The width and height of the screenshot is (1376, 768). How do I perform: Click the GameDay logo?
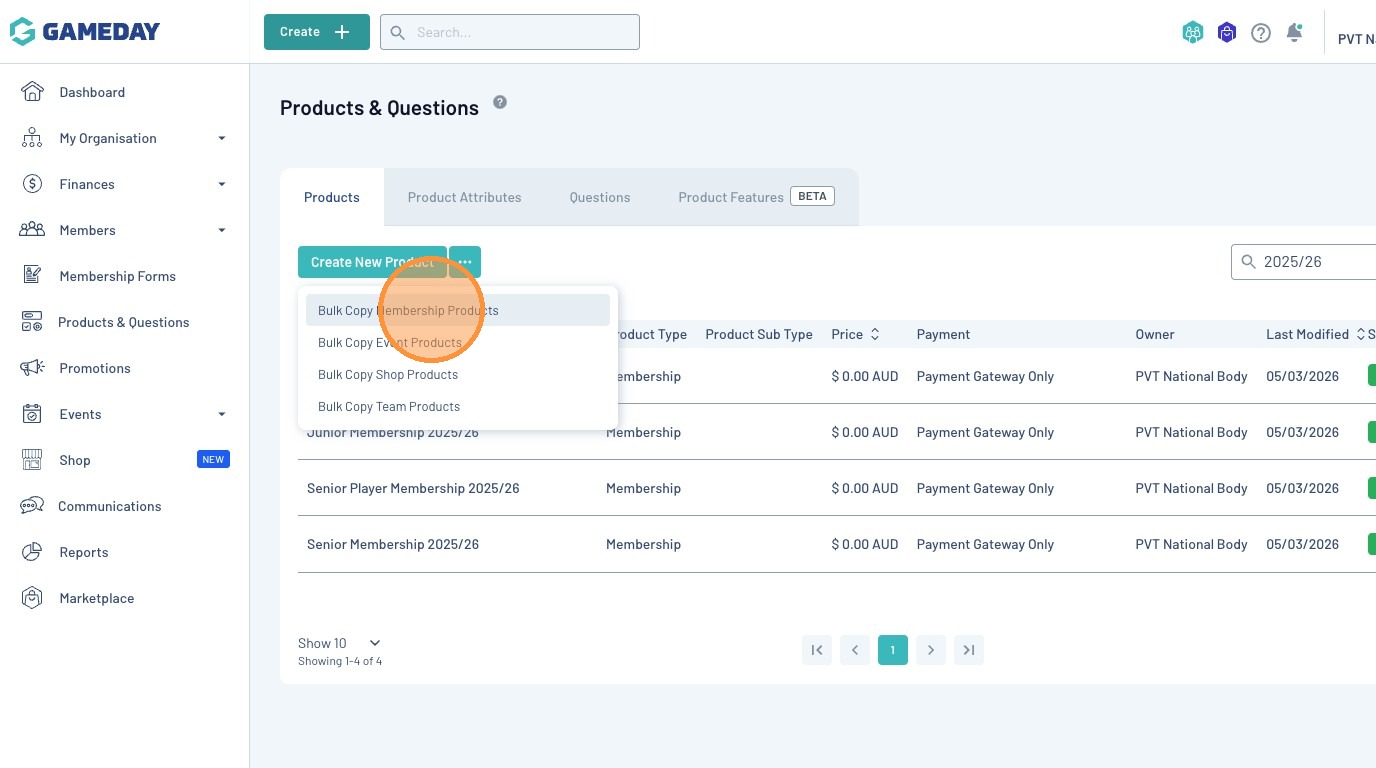click(x=85, y=32)
